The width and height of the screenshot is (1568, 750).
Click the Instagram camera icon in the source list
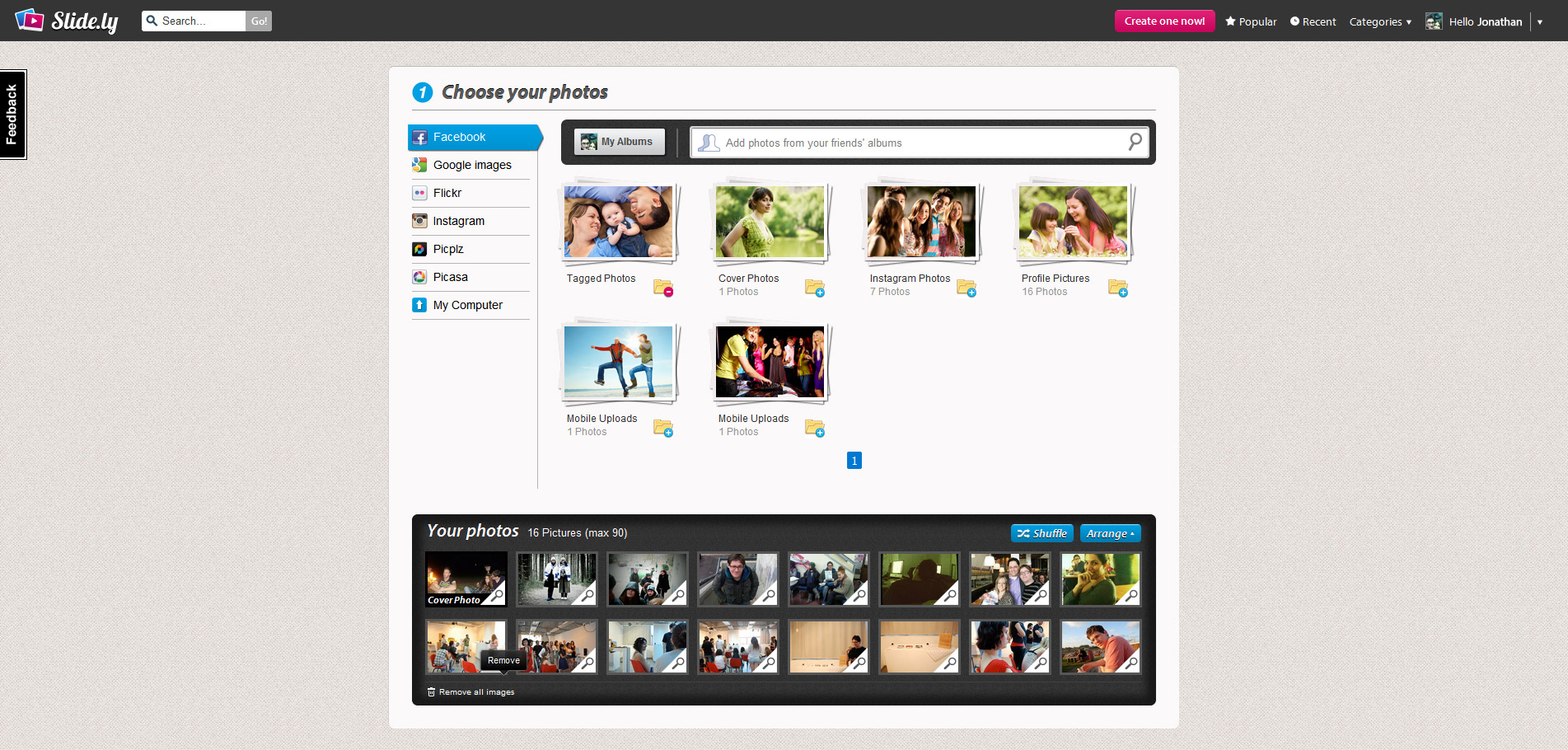(419, 221)
